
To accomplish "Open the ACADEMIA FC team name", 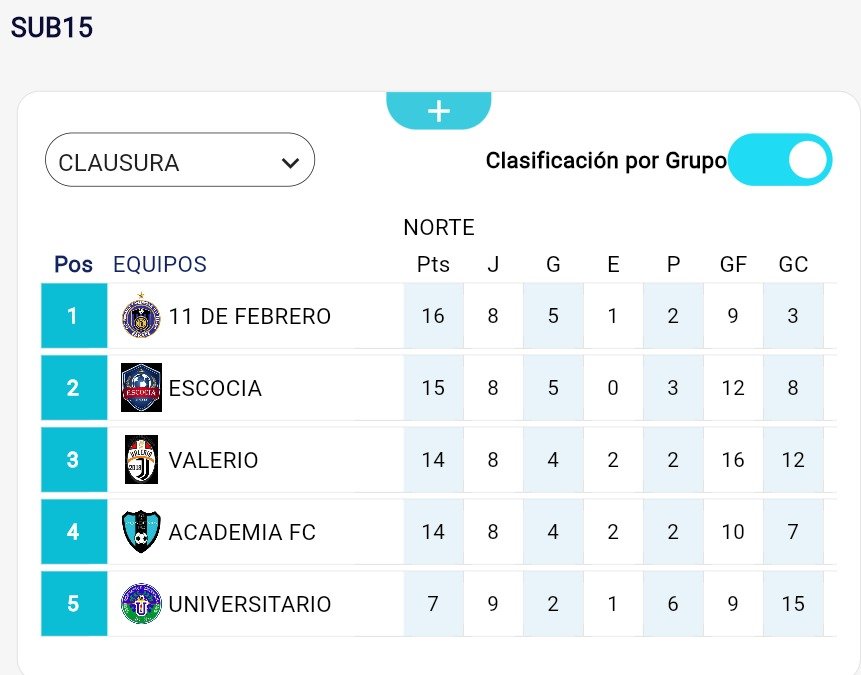I will [242, 533].
